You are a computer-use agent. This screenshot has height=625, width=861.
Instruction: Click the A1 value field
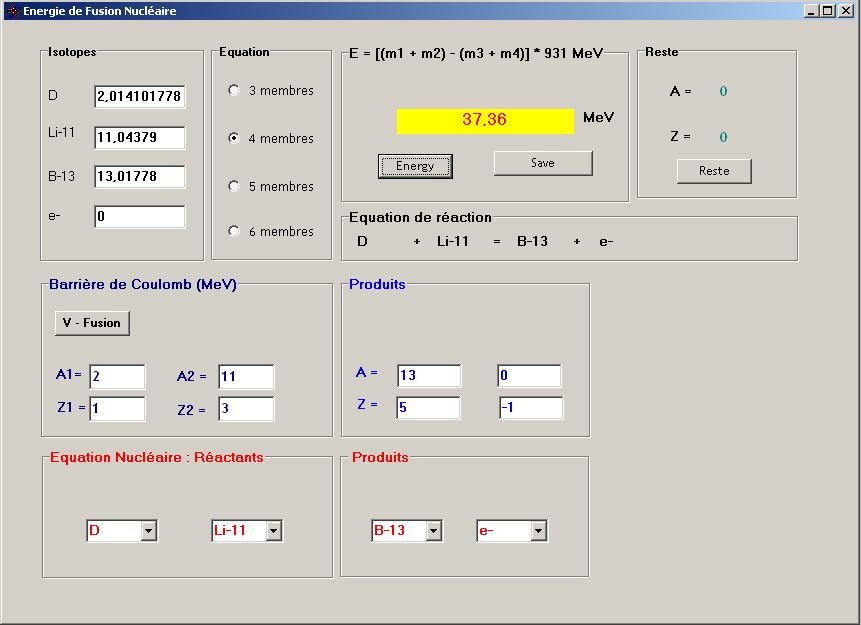[x=117, y=377]
